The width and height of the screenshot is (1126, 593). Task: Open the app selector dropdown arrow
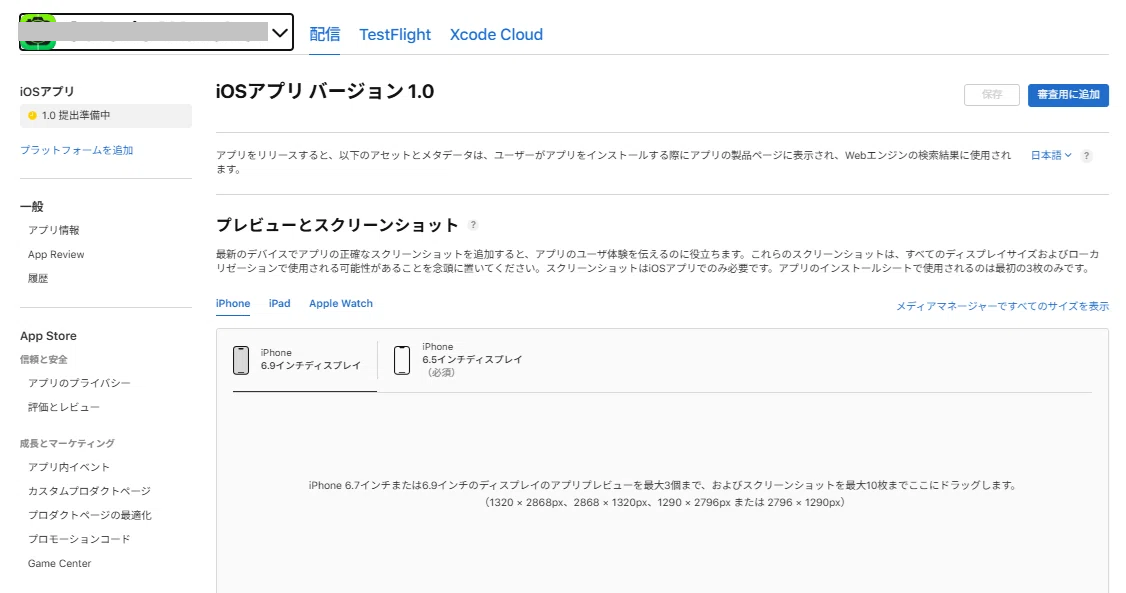pyautogui.click(x=280, y=33)
